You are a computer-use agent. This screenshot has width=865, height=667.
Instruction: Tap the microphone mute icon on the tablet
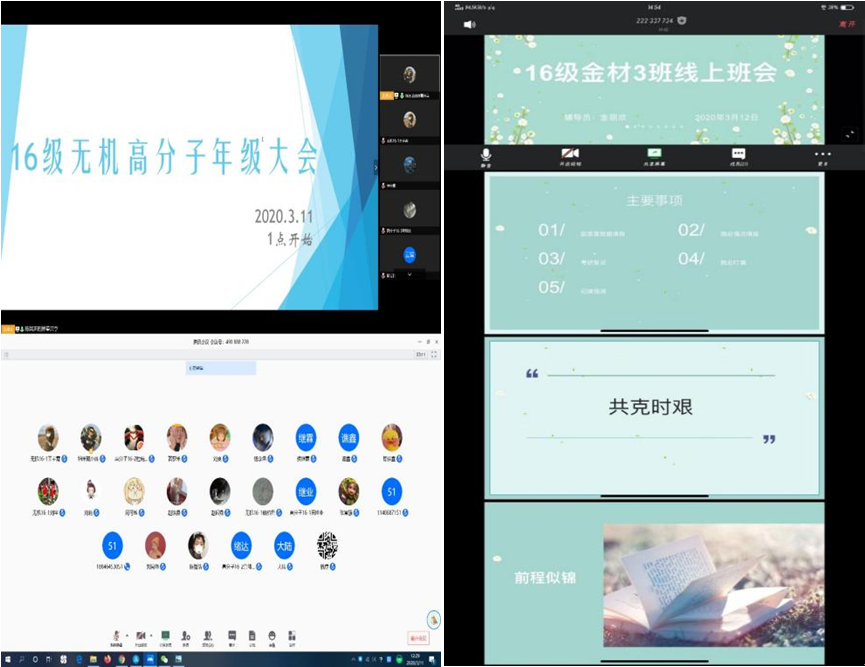486,155
